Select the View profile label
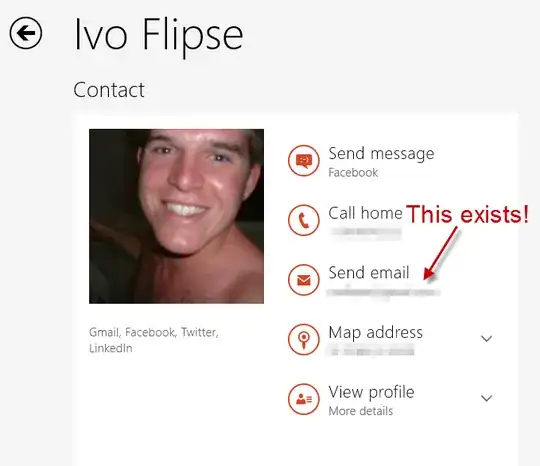 pos(371,392)
